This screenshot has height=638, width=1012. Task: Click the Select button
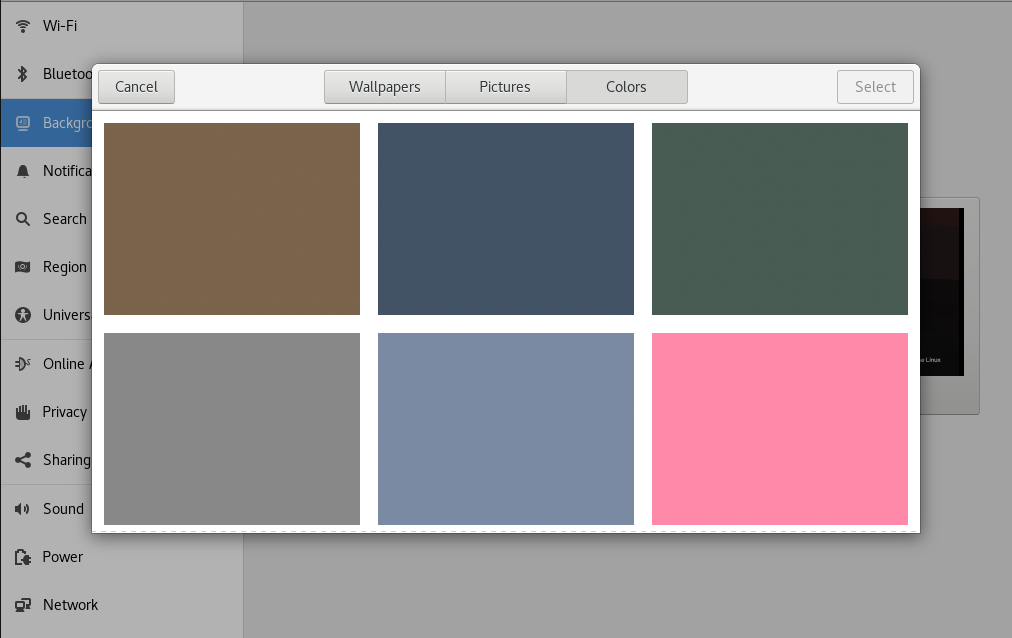click(875, 87)
